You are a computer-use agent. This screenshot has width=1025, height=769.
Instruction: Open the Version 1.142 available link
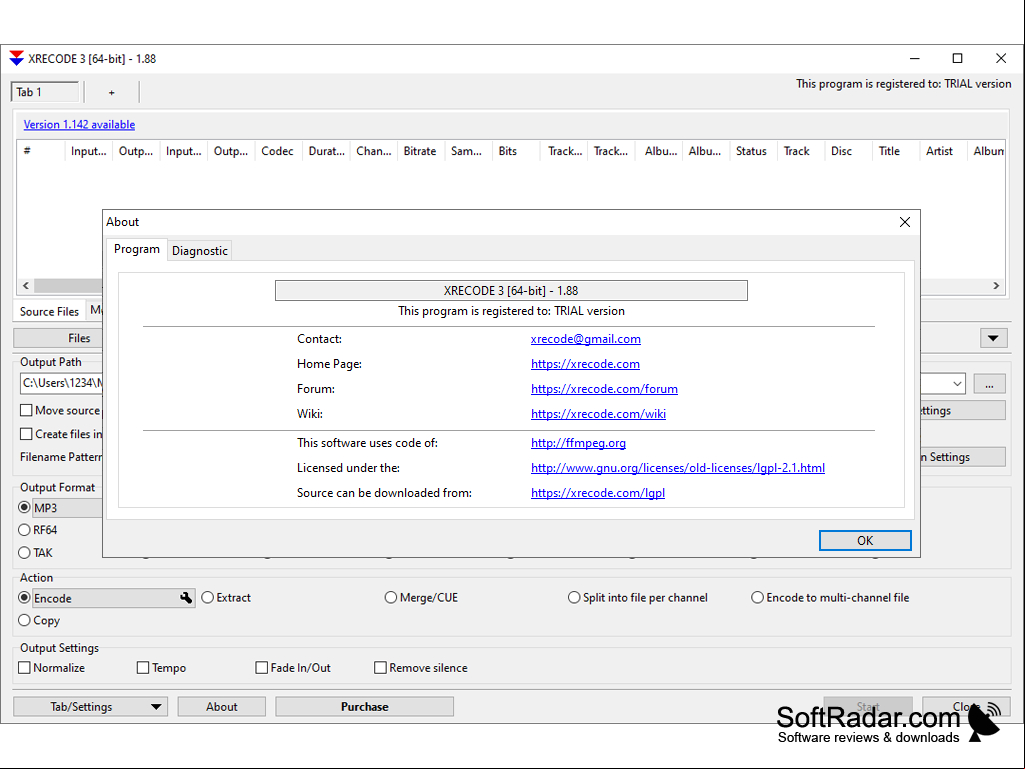pos(79,124)
